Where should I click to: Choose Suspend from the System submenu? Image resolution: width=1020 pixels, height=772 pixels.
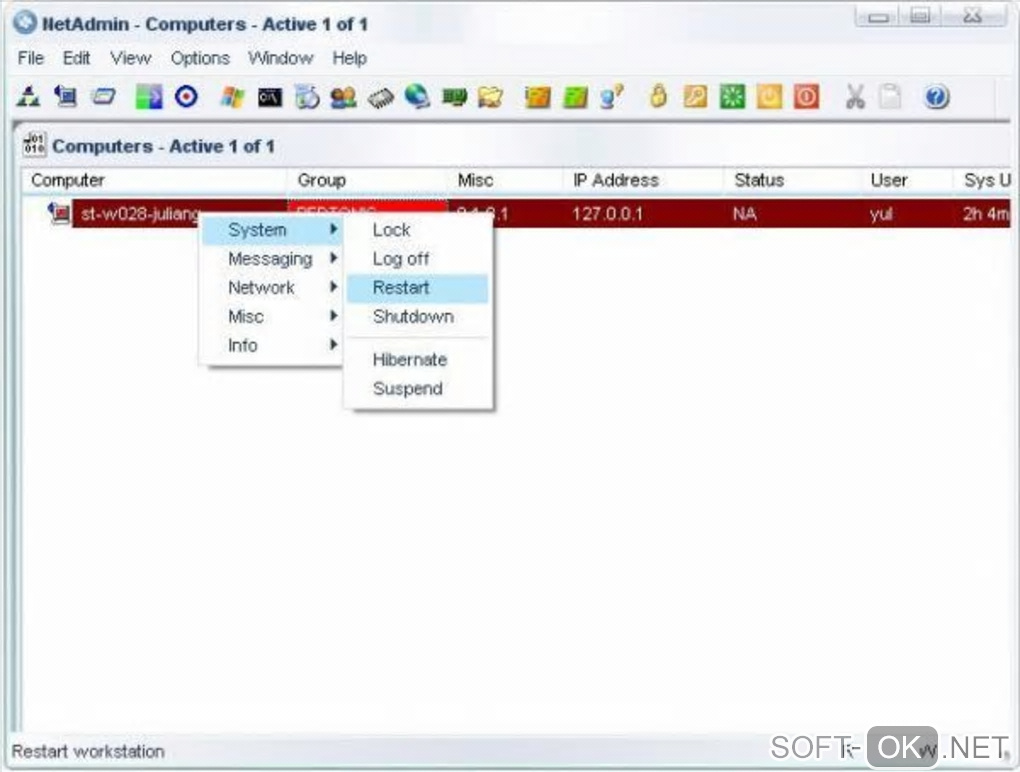[418, 388]
